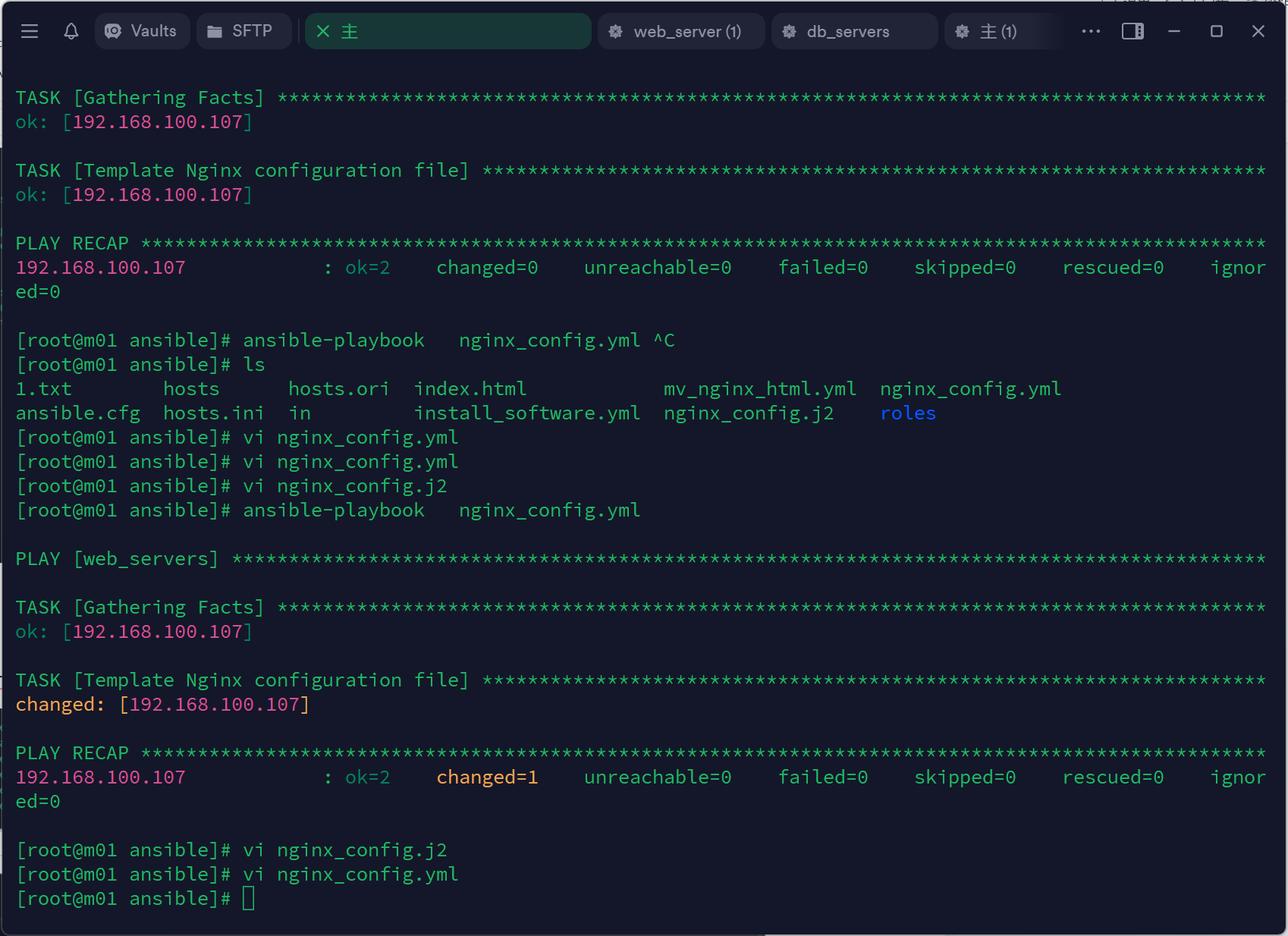Click 'skipped=0' in the first recap
The width and height of the screenshot is (1288, 936).
[965, 268]
